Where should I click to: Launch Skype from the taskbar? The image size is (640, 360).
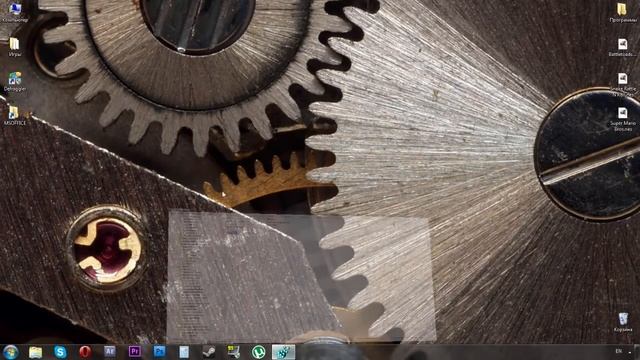(60, 352)
